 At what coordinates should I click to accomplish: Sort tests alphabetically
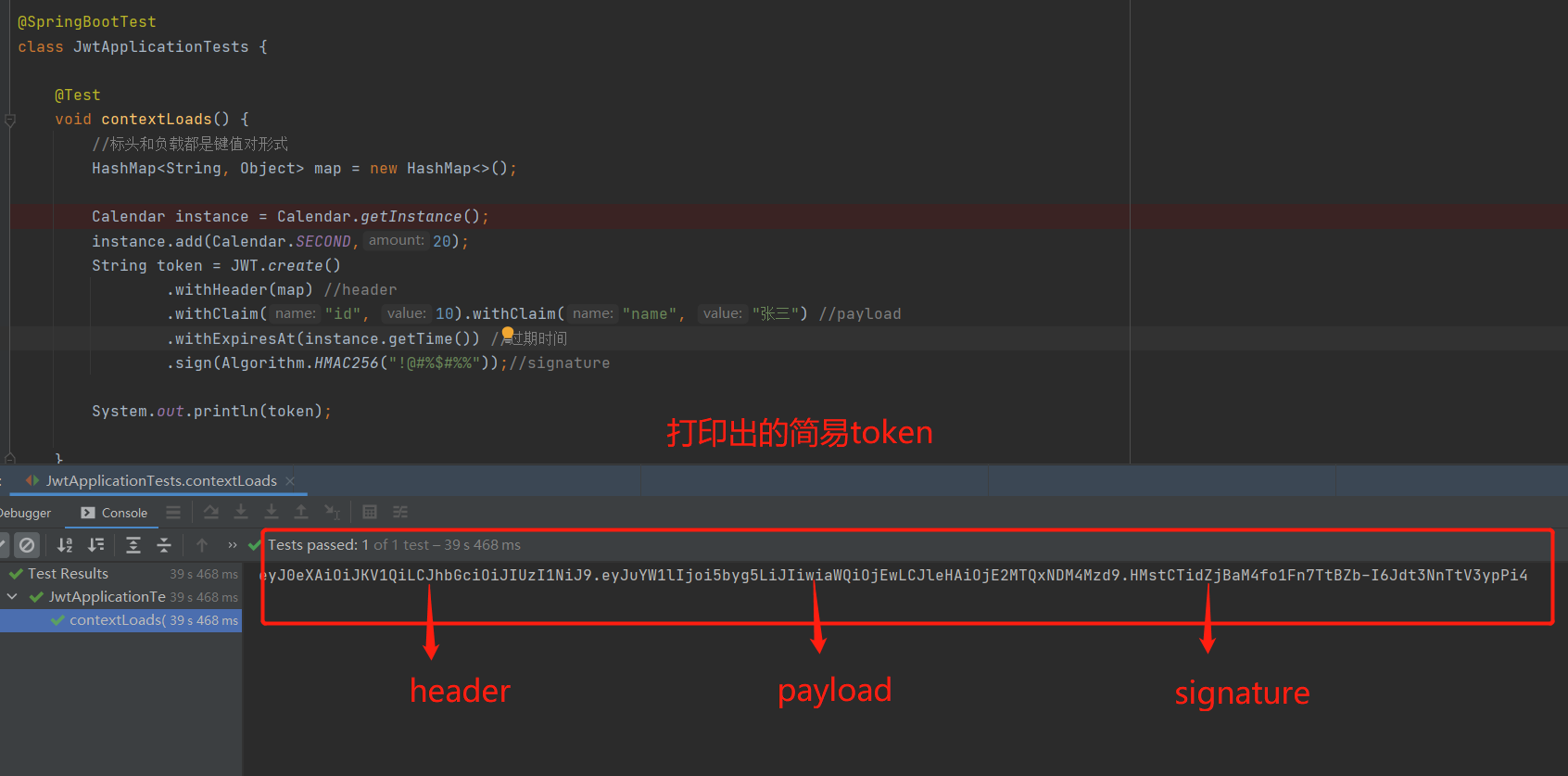point(65,545)
